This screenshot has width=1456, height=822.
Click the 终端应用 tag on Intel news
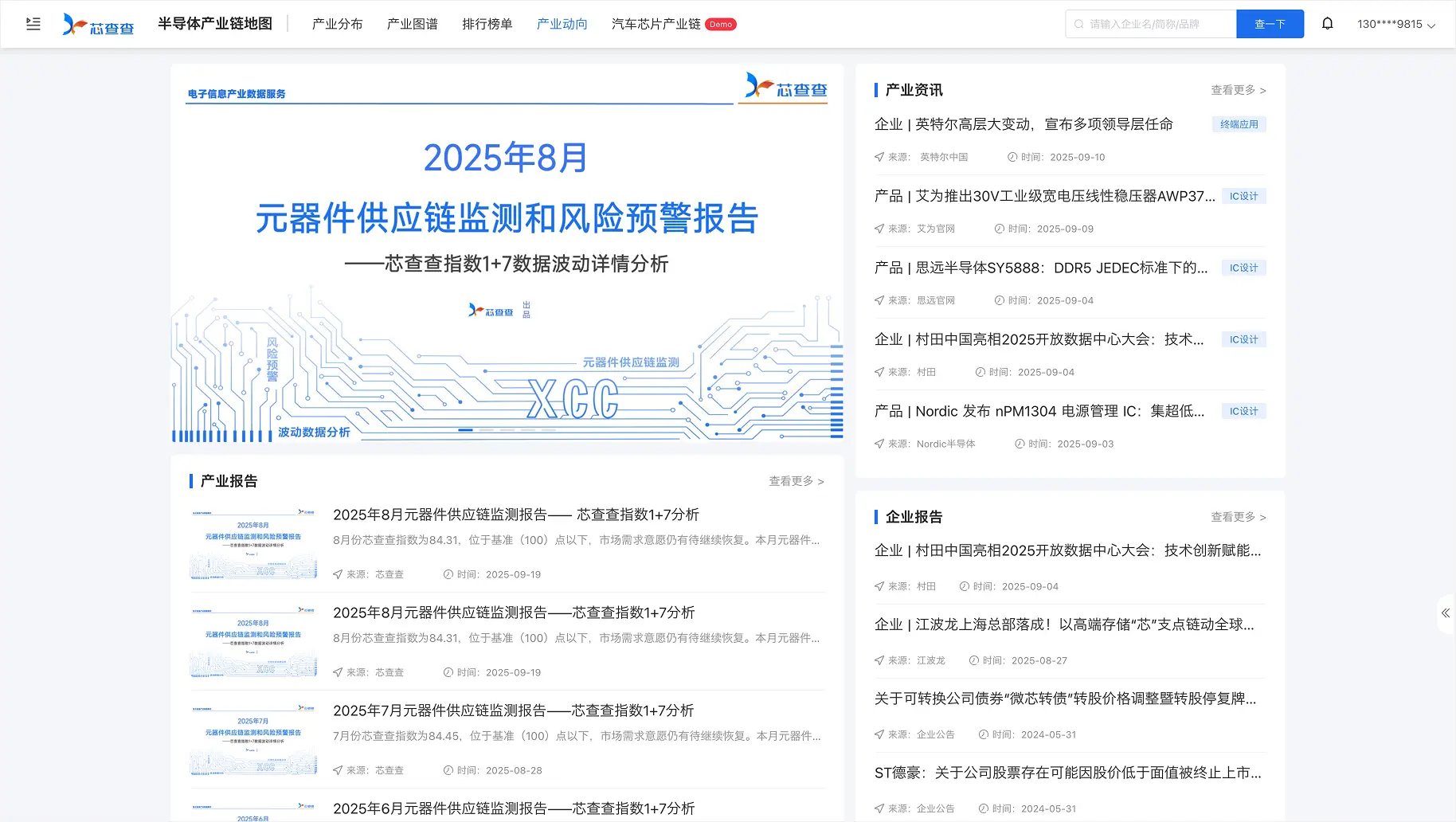[1239, 124]
